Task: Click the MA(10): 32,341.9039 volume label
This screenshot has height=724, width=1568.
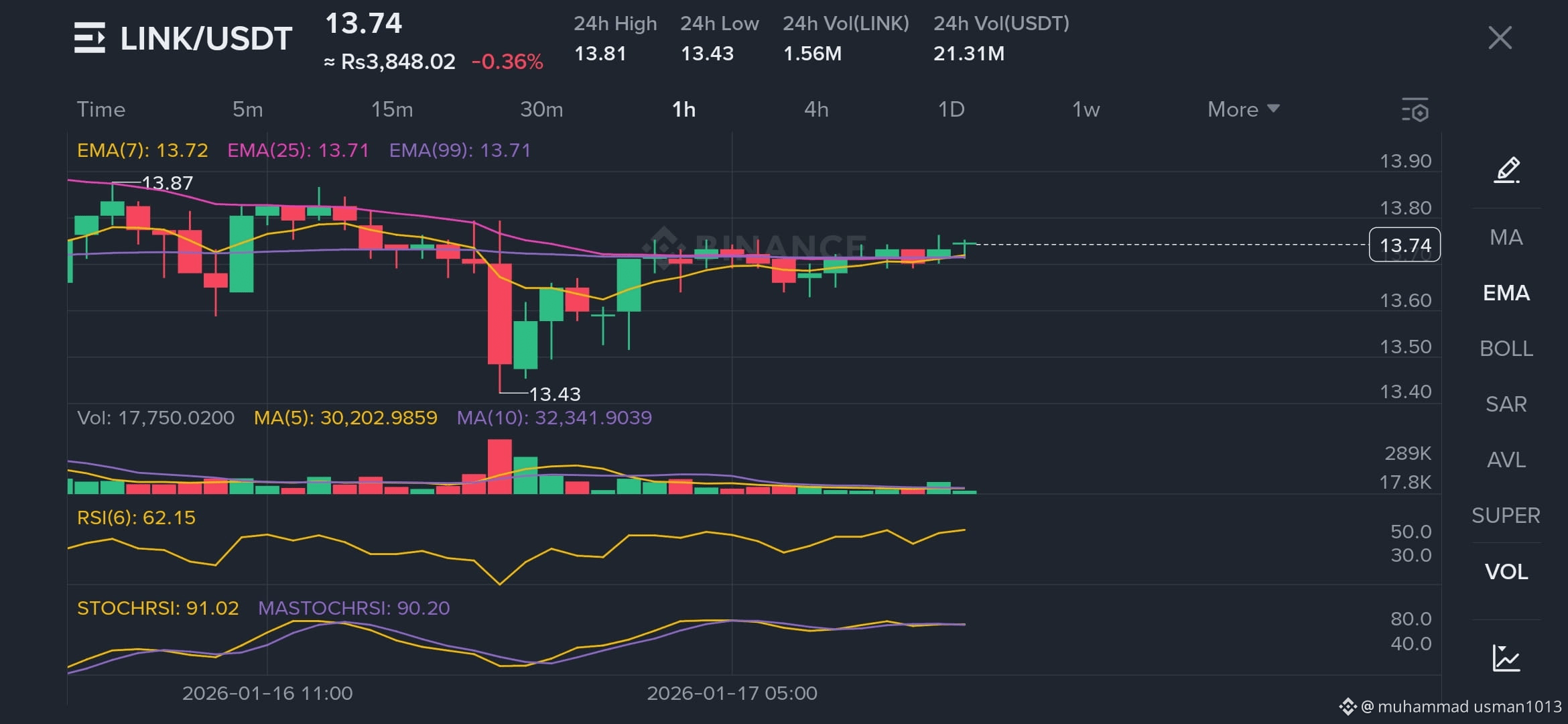Action: [x=554, y=418]
